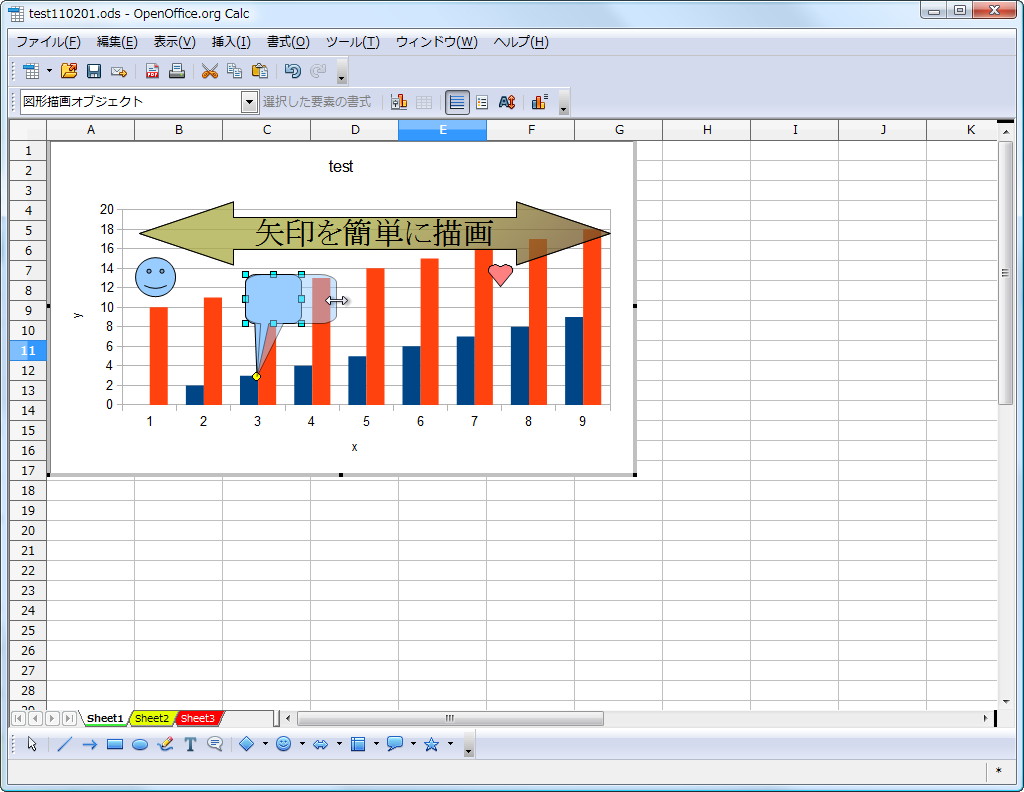Click the new spreadsheet icon
1024x792 pixels.
click(31, 71)
